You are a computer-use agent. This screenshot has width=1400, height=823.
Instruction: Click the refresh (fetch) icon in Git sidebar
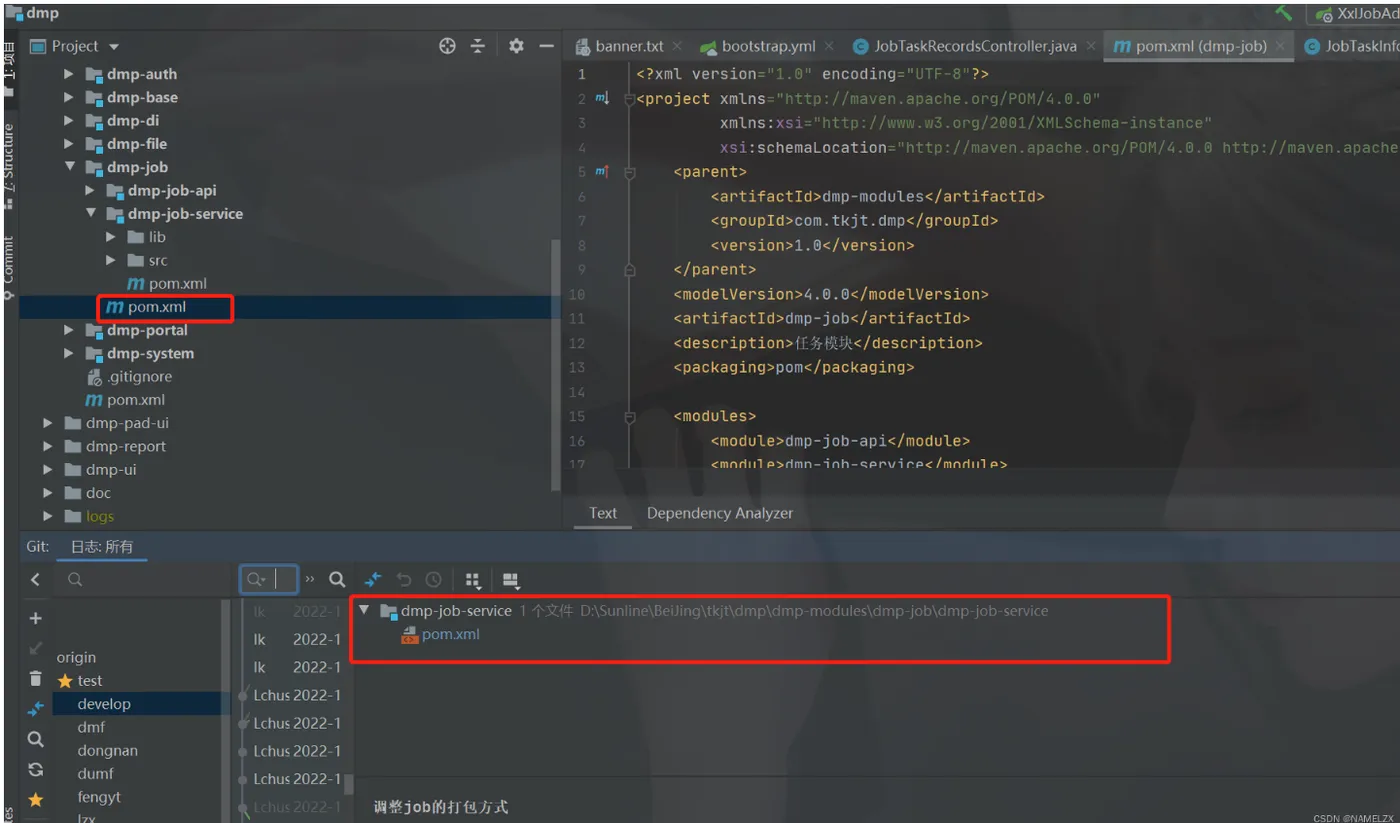(x=36, y=769)
